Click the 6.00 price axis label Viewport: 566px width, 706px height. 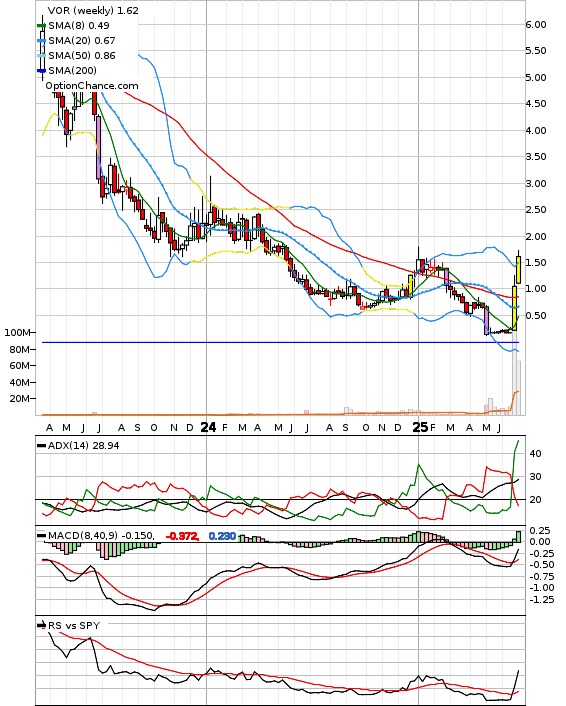pos(536,25)
